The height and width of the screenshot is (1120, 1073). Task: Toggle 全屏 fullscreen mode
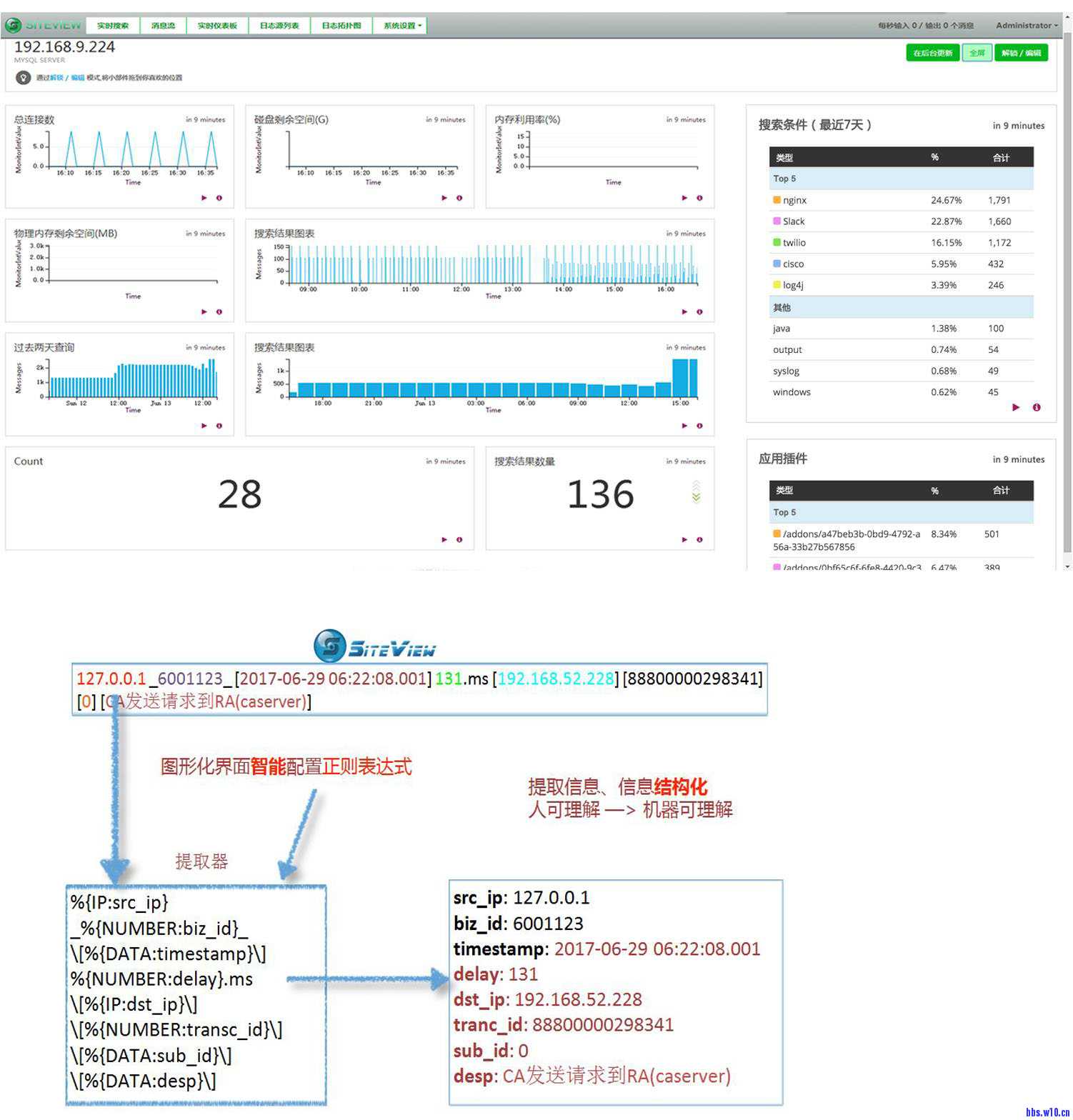click(977, 53)
